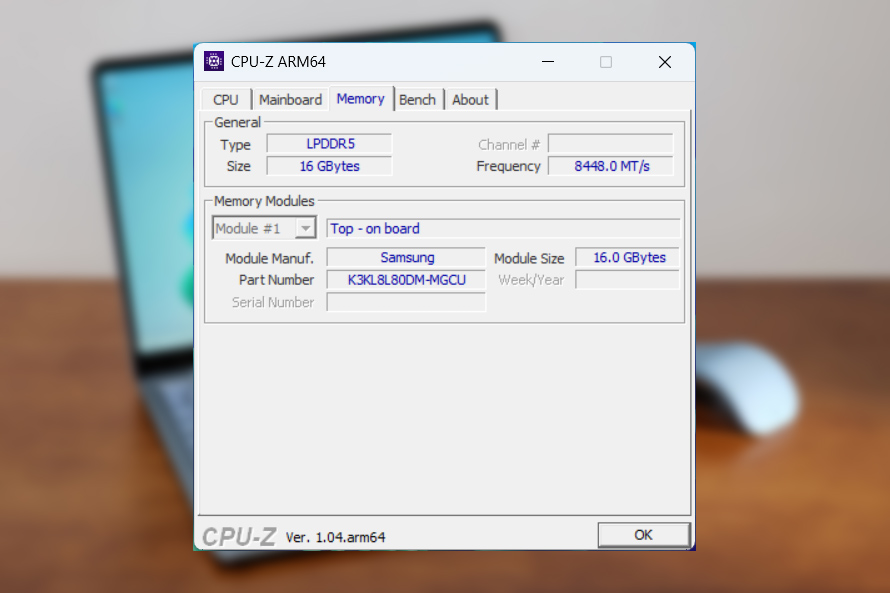The image size is (890, 593).
Task: Go to the Bench tab
Action: (x=417, y=100)
